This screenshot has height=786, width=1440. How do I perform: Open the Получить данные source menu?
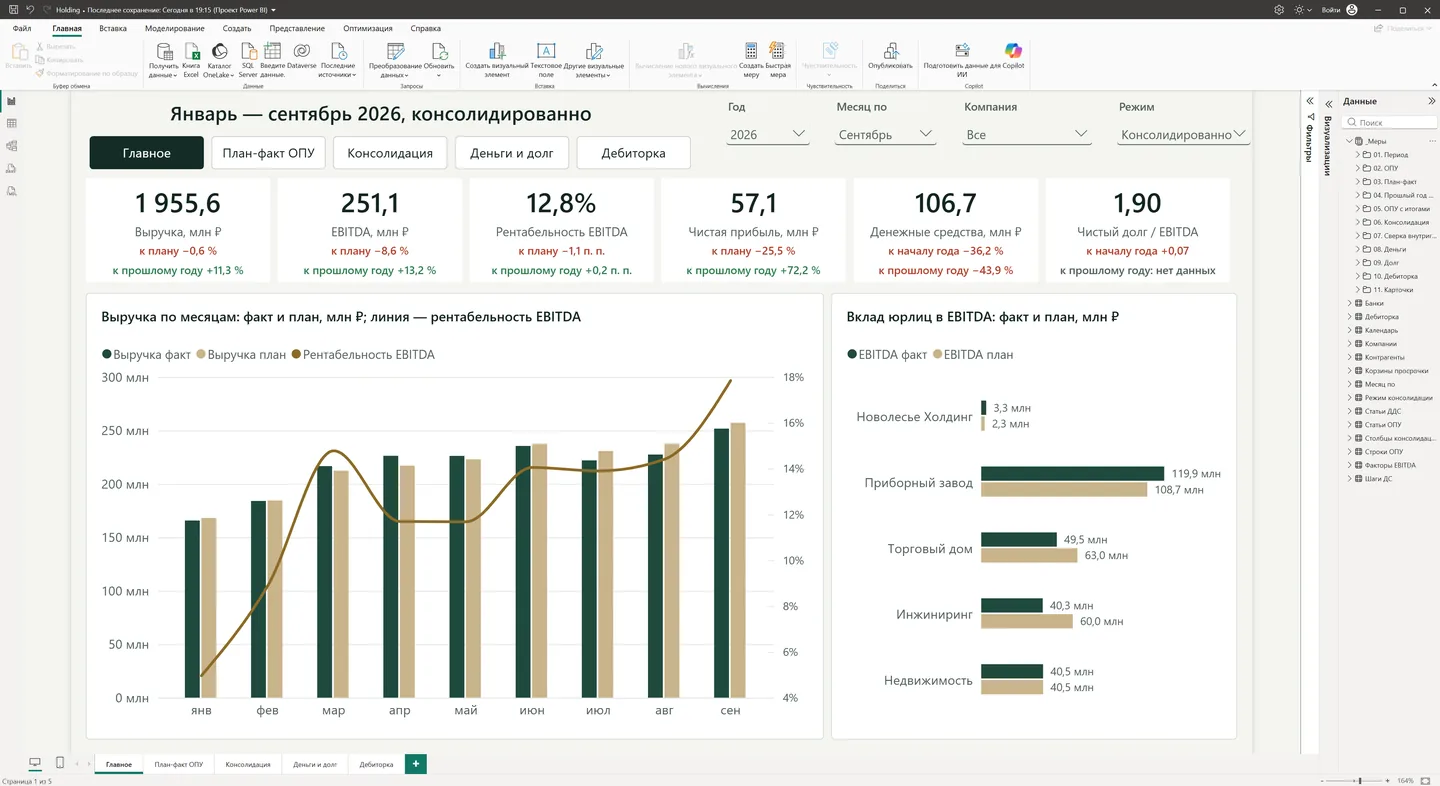(163, 60)
